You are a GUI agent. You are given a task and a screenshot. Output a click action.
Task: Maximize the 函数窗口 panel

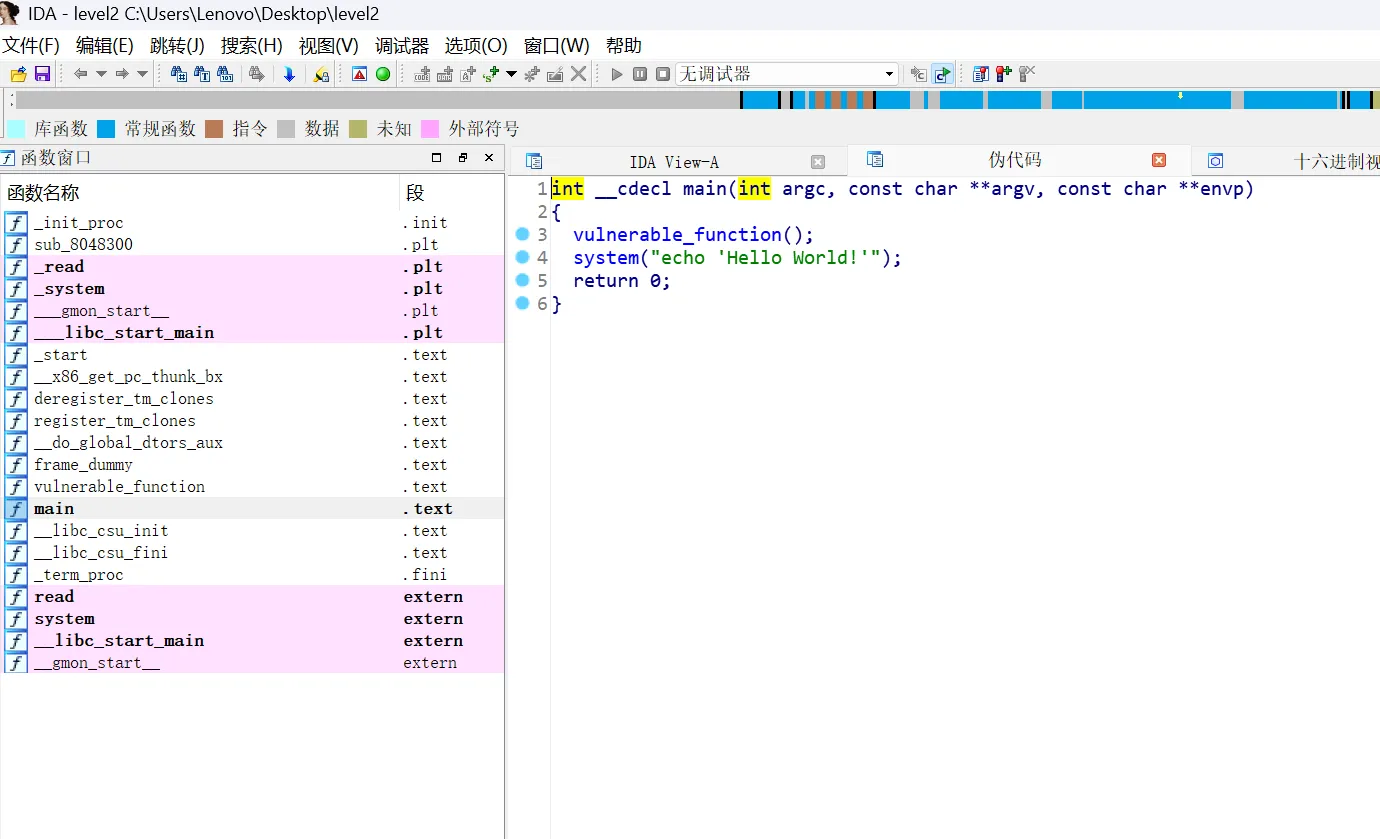tap(436, 158)
